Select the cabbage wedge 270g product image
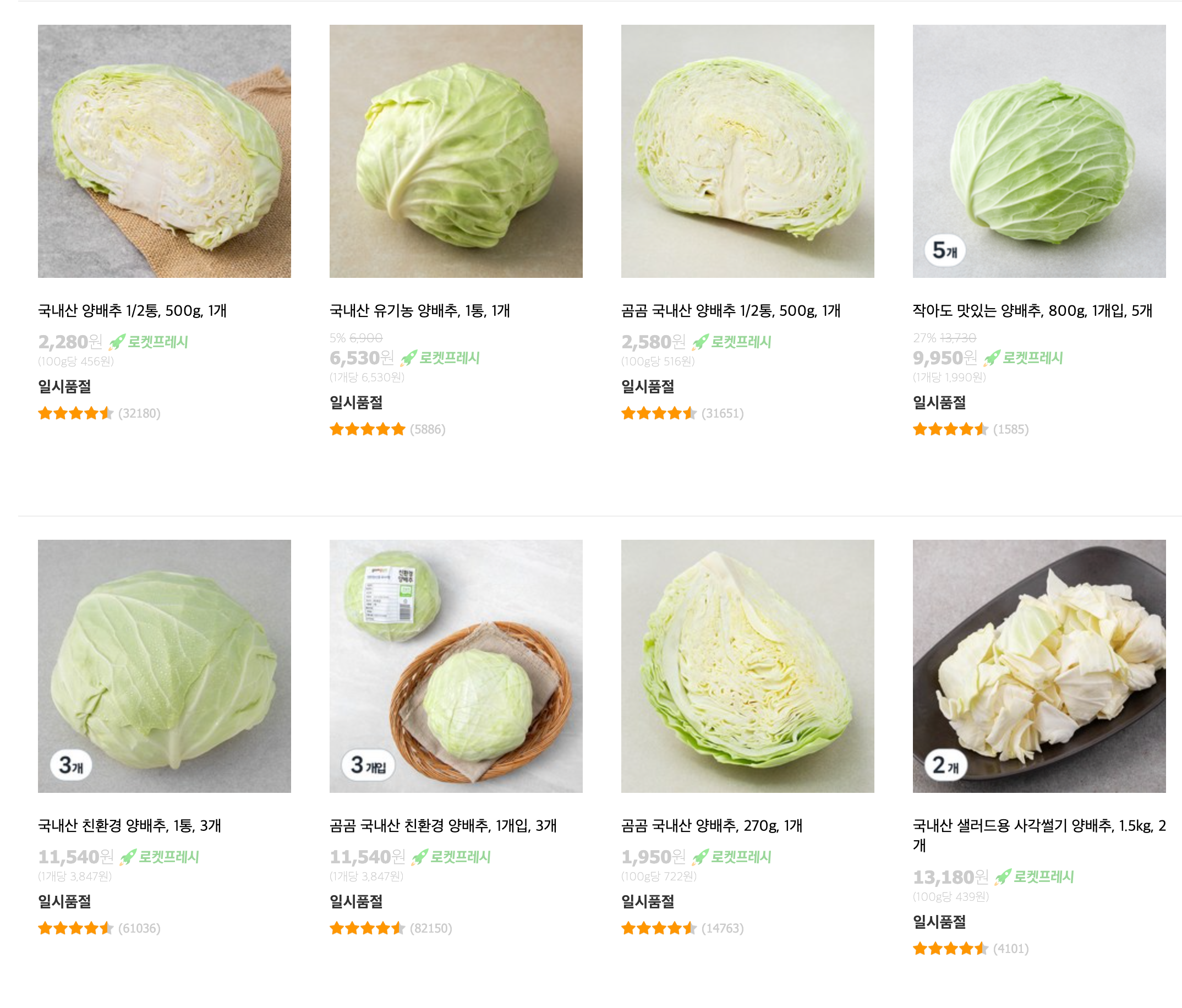The width and height of the screenshot is (1182, 1008). pos(747,666)
